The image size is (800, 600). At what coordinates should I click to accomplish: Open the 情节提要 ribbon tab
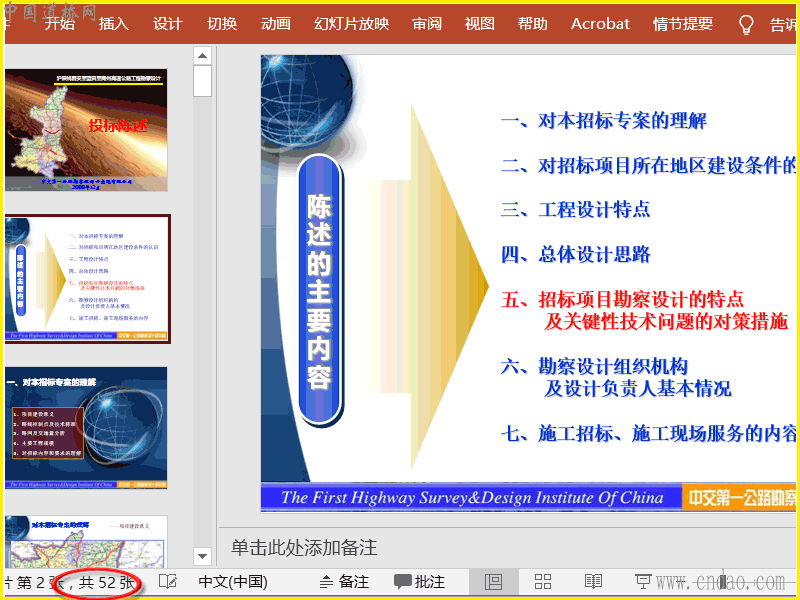coord(683,23)
